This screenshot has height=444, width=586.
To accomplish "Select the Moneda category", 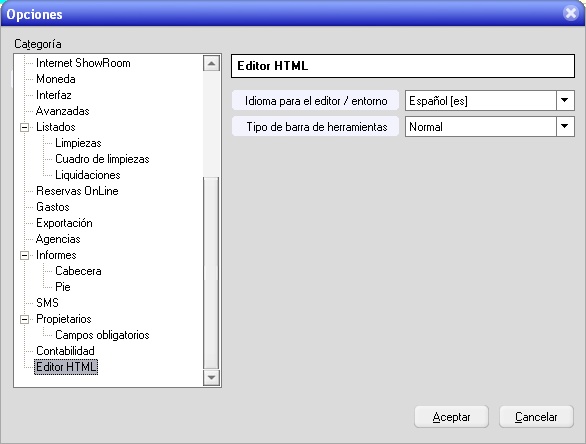I will coord(56,79).
